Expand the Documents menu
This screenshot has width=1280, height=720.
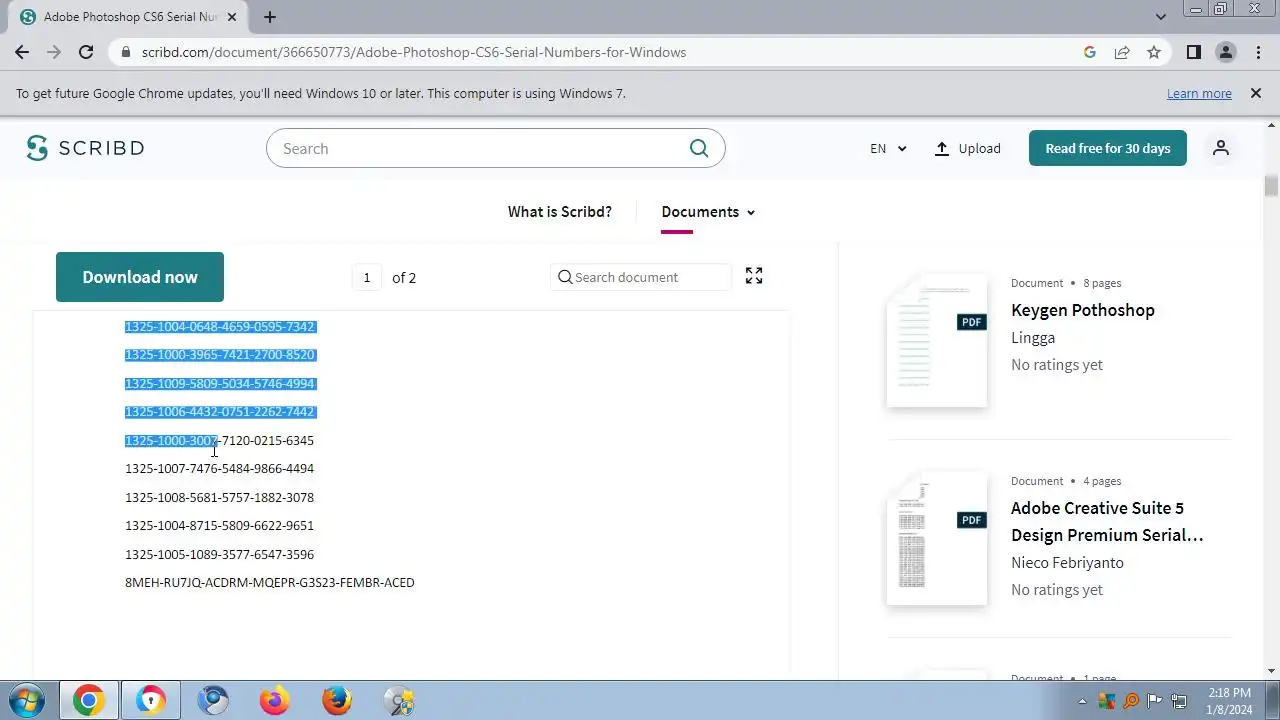coord(708,212)
